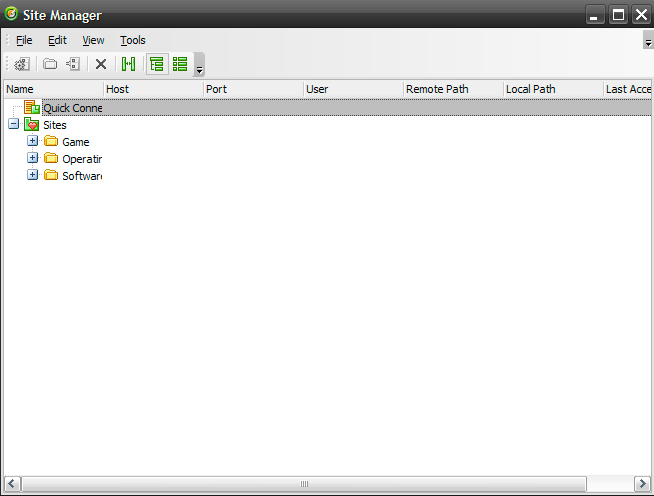This screenshot has width=654, height=496.
Task: Sort by the Remote Path column header
Action: (454, 89)
